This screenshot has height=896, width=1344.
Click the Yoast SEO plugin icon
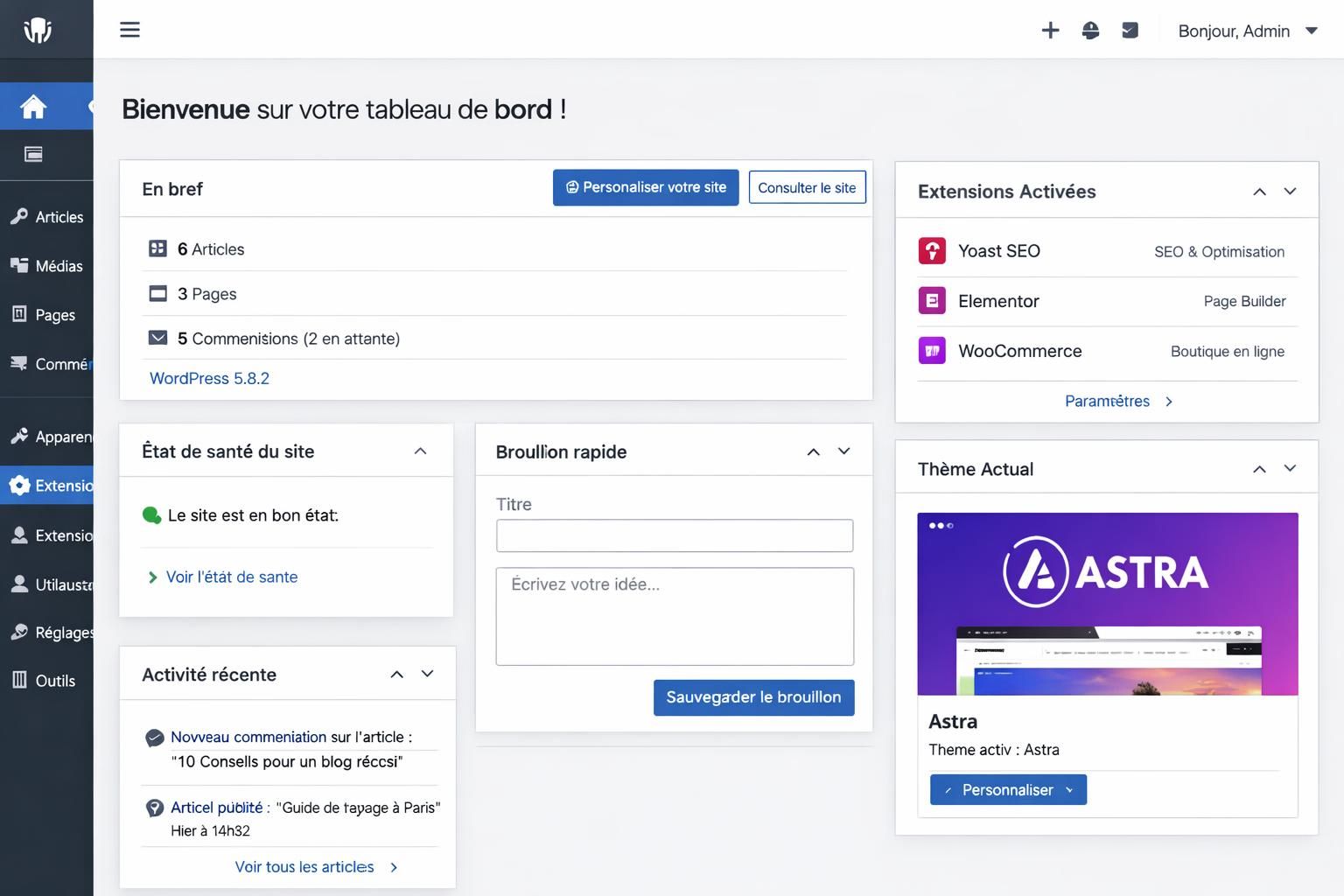point(932,251)
